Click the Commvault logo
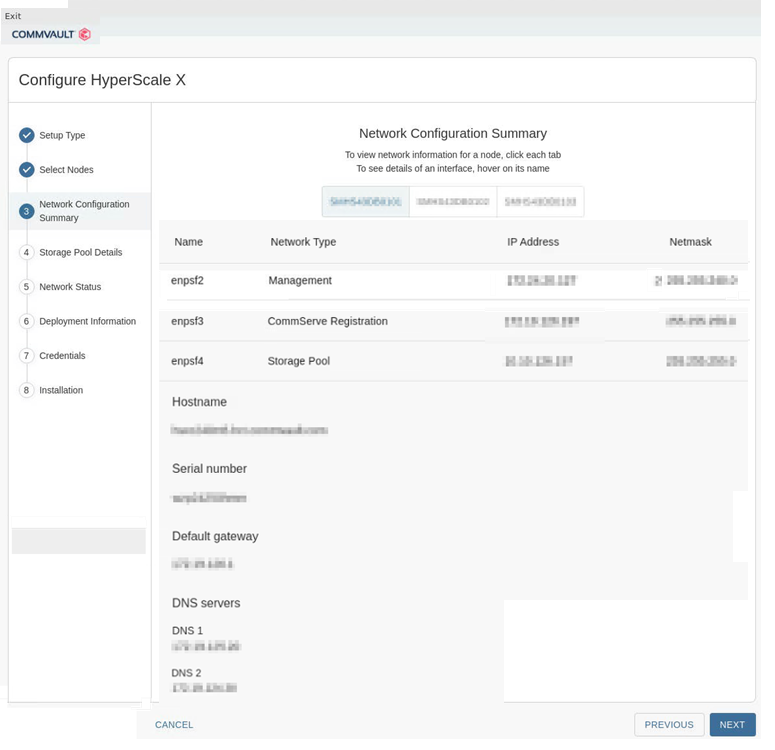Viewport: 775px width, 750px height. click(x=51, y=34)
